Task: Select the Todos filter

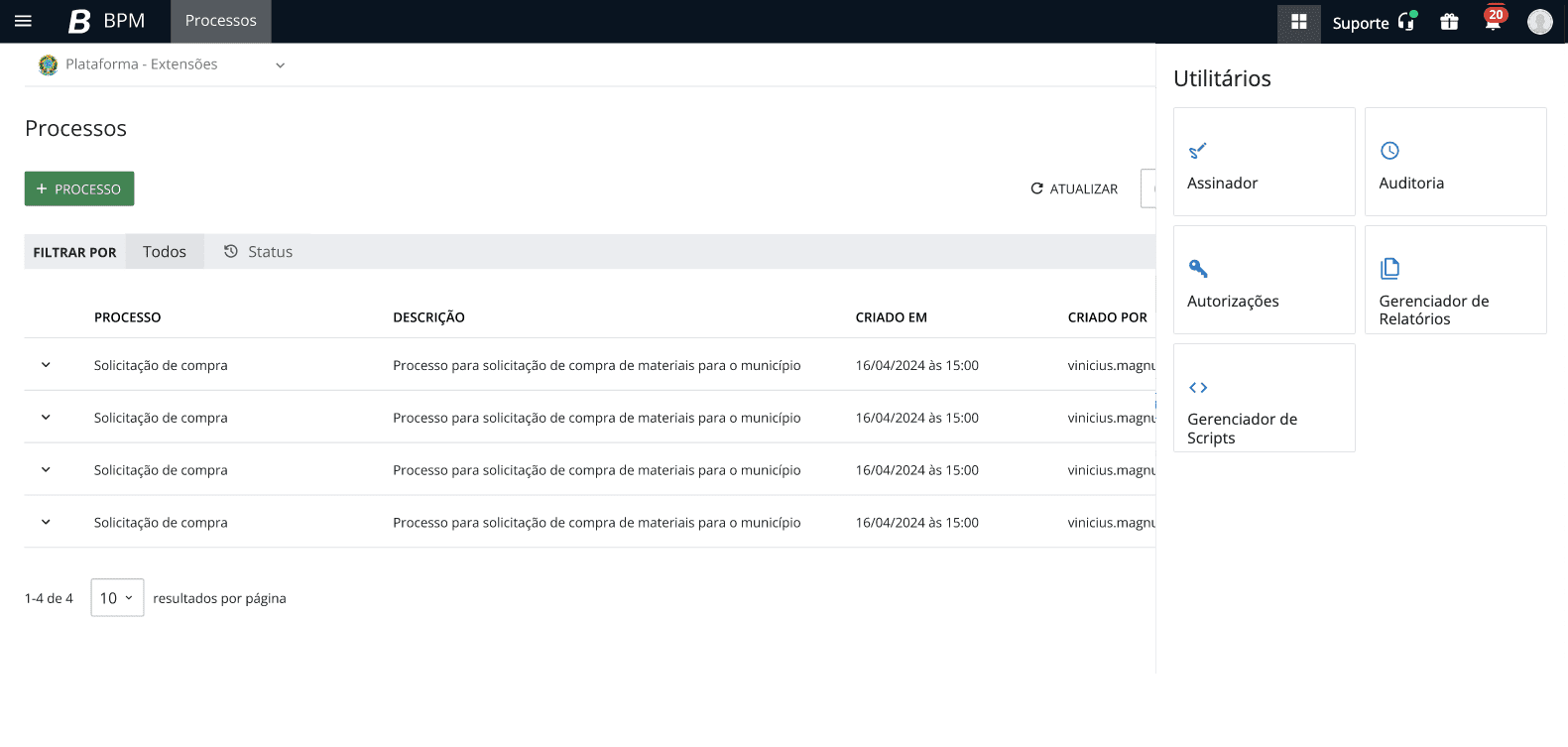Action: tap(165, 252)
